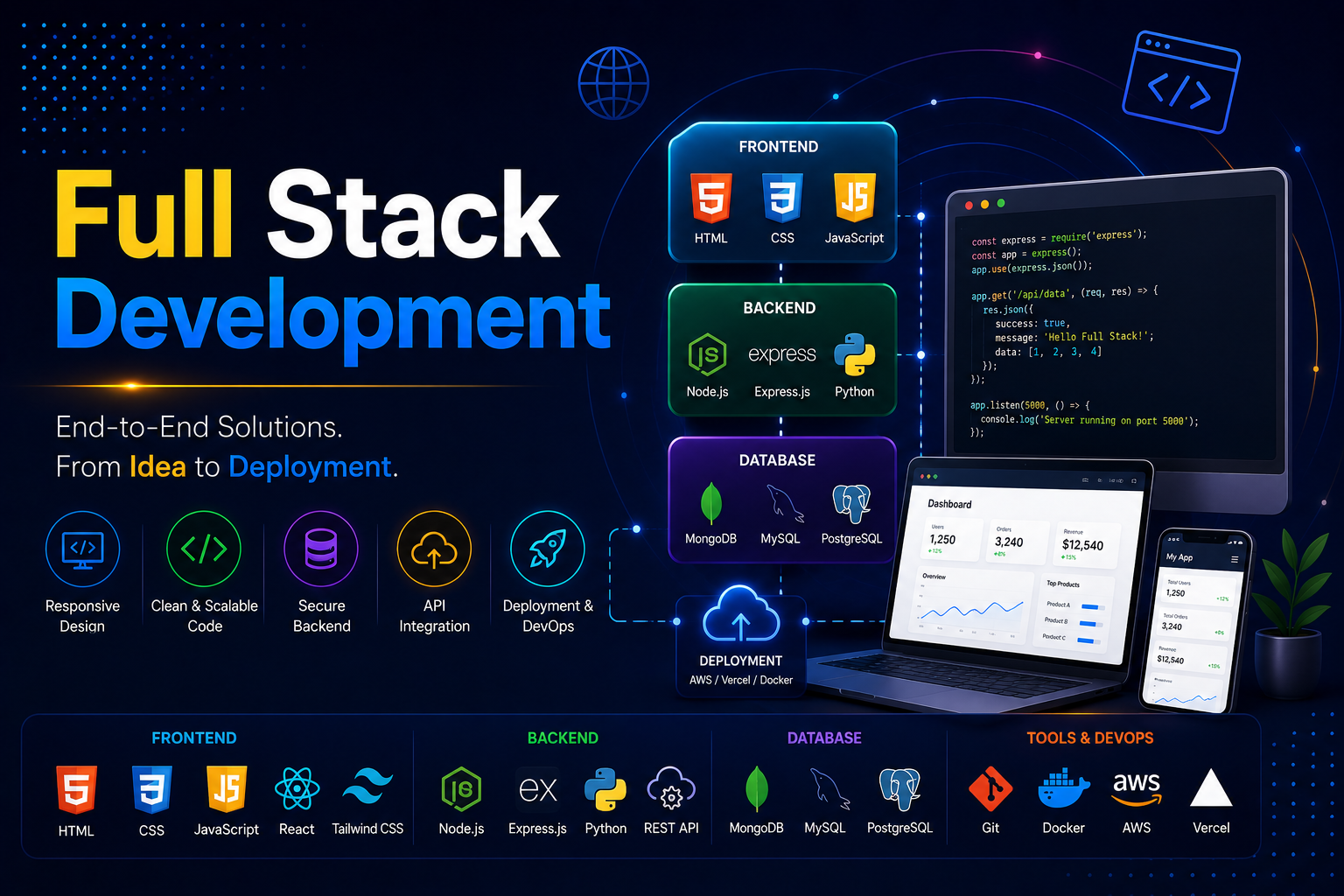1344x896 pixels.
Task: Open the hamburger menu in the My App phone
Action: 1235,559
